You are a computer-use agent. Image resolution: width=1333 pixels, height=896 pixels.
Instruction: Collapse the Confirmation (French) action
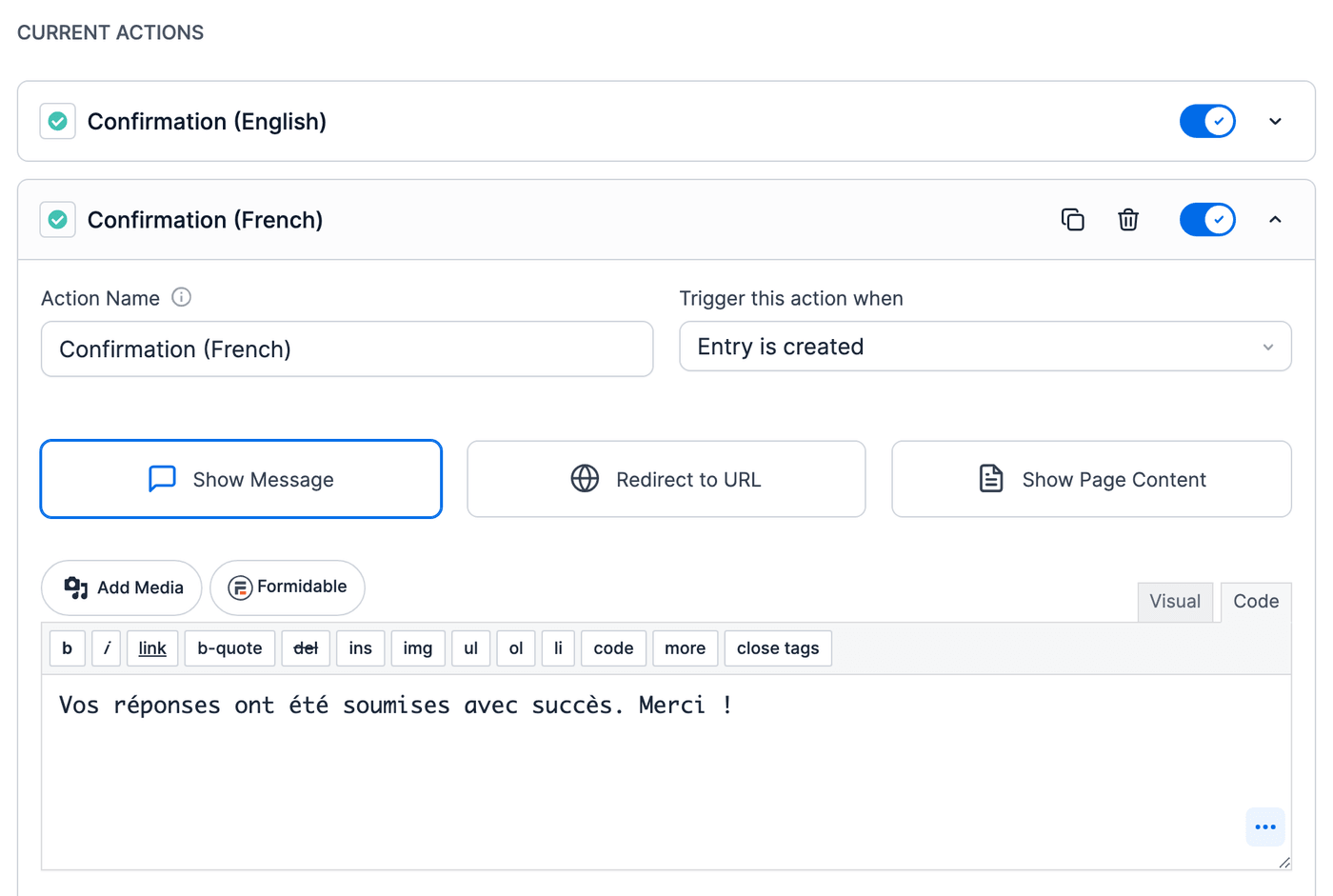(x=1275, y=220)
